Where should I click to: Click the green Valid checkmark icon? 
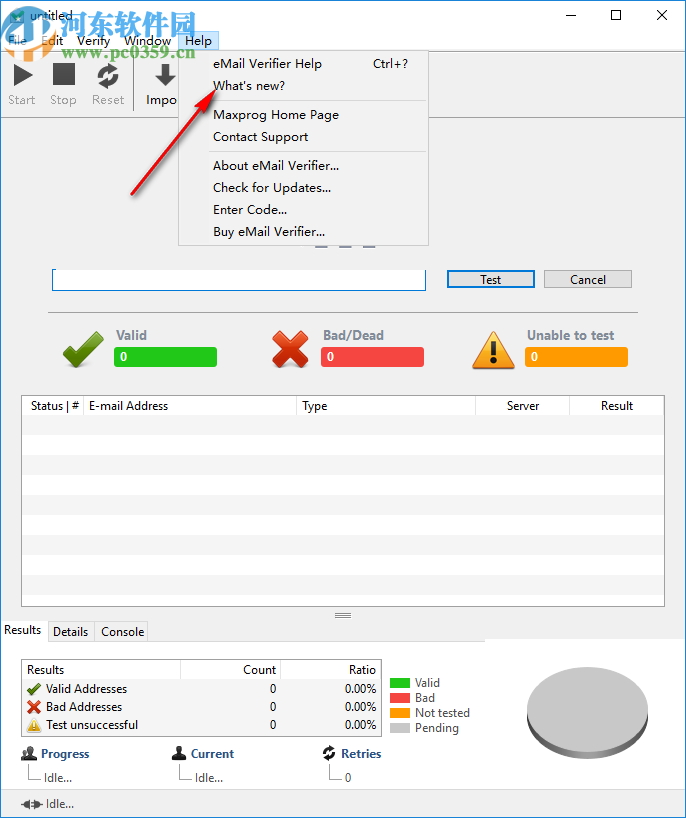[83, 349]
